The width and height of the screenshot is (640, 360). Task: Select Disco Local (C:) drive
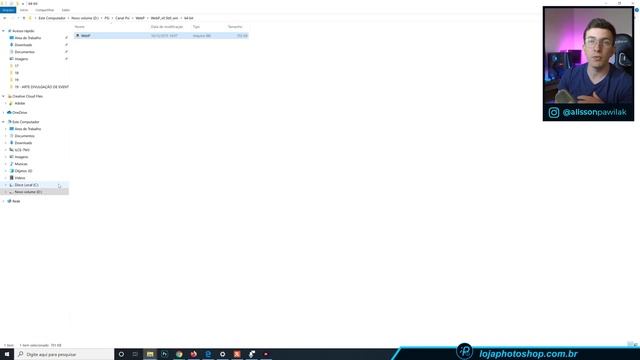click(27, 185)
